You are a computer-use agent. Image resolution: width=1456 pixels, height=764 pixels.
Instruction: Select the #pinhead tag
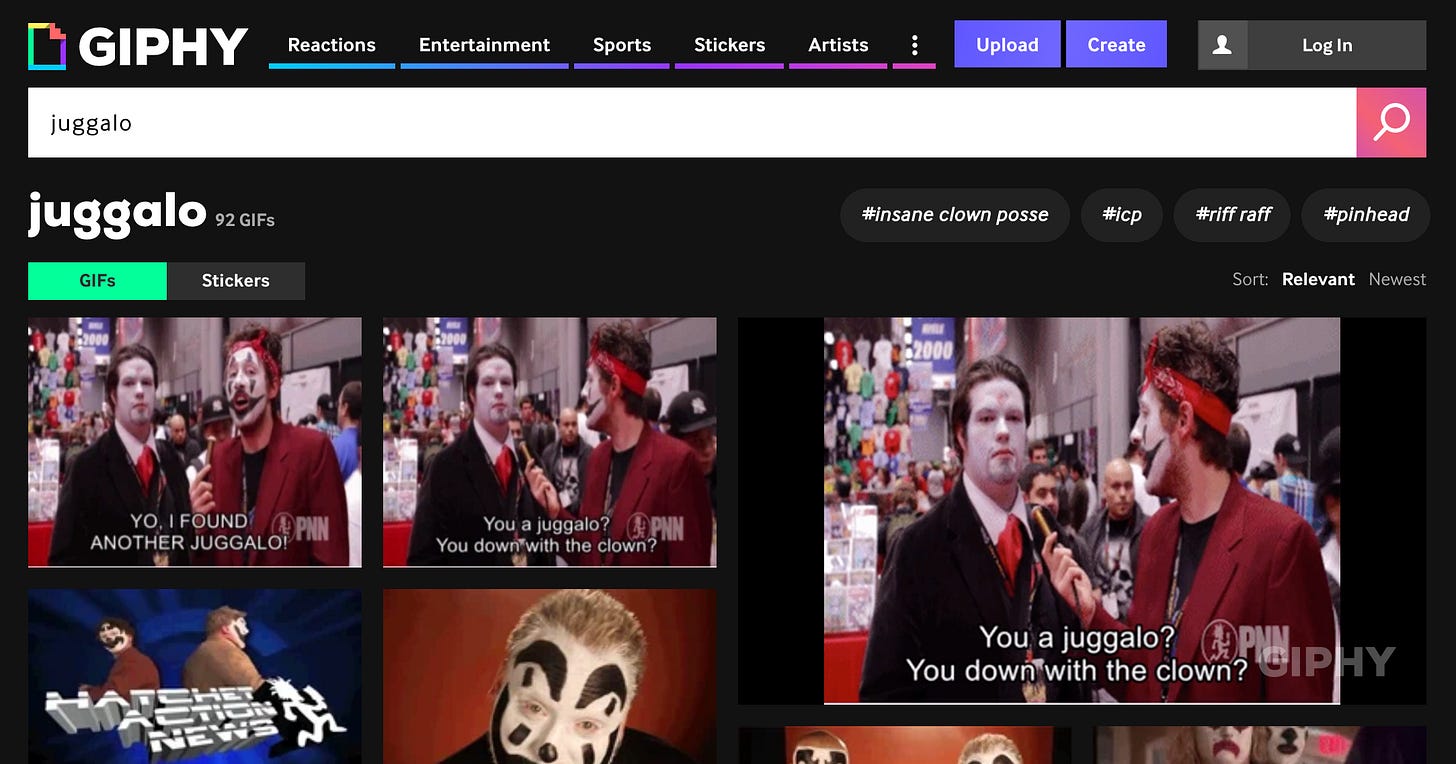(x=1366, y=215)
